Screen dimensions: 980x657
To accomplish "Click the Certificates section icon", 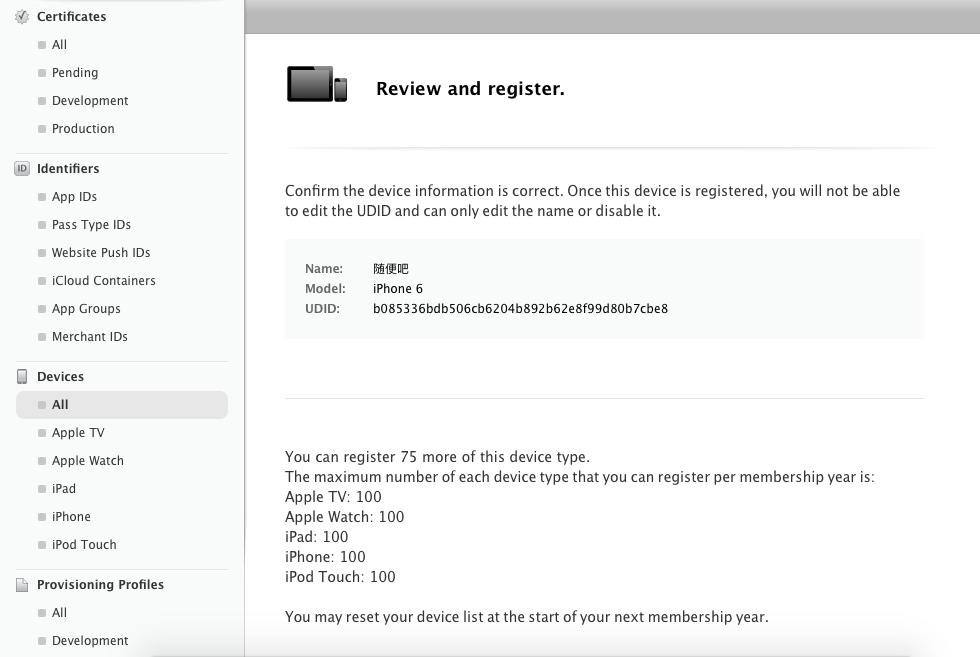I will [x=22, y=16].
